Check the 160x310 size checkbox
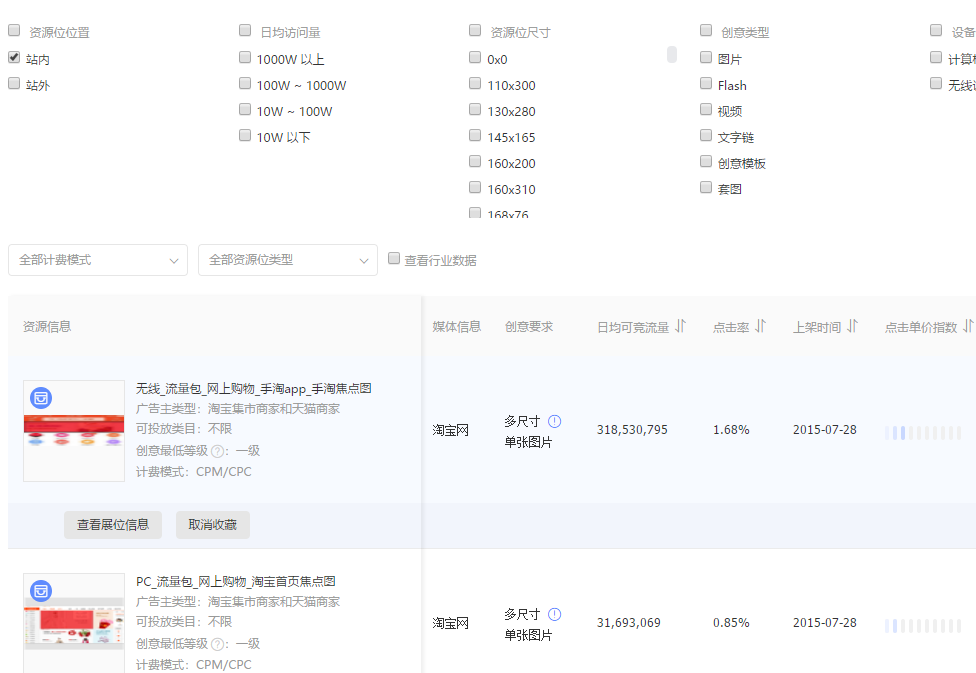 coord(475,187)
